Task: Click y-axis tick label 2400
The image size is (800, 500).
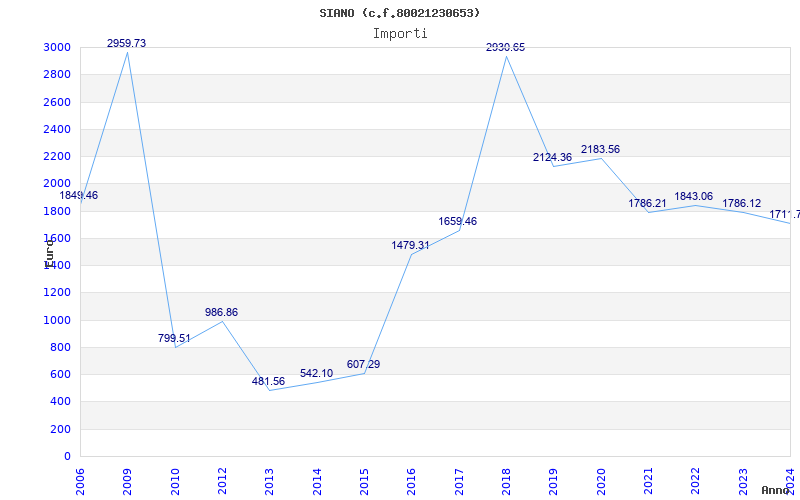Action: 57,129
